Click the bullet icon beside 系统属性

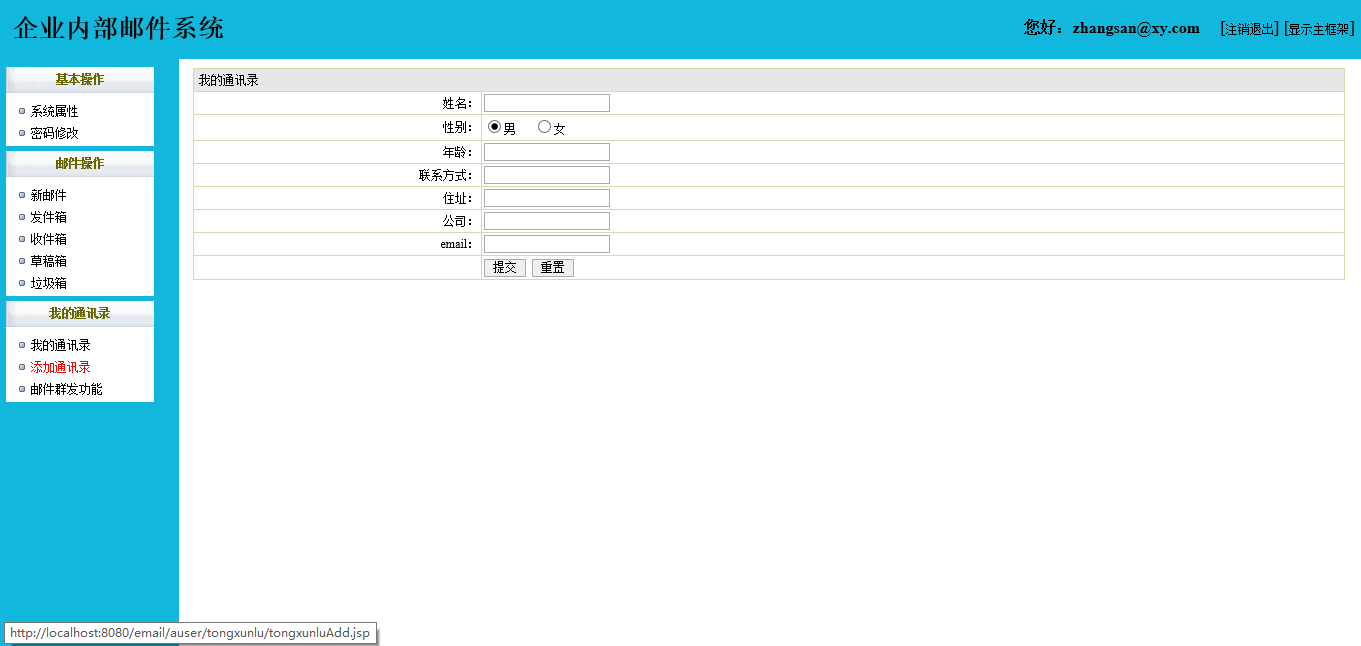click(x=22, y=111)
